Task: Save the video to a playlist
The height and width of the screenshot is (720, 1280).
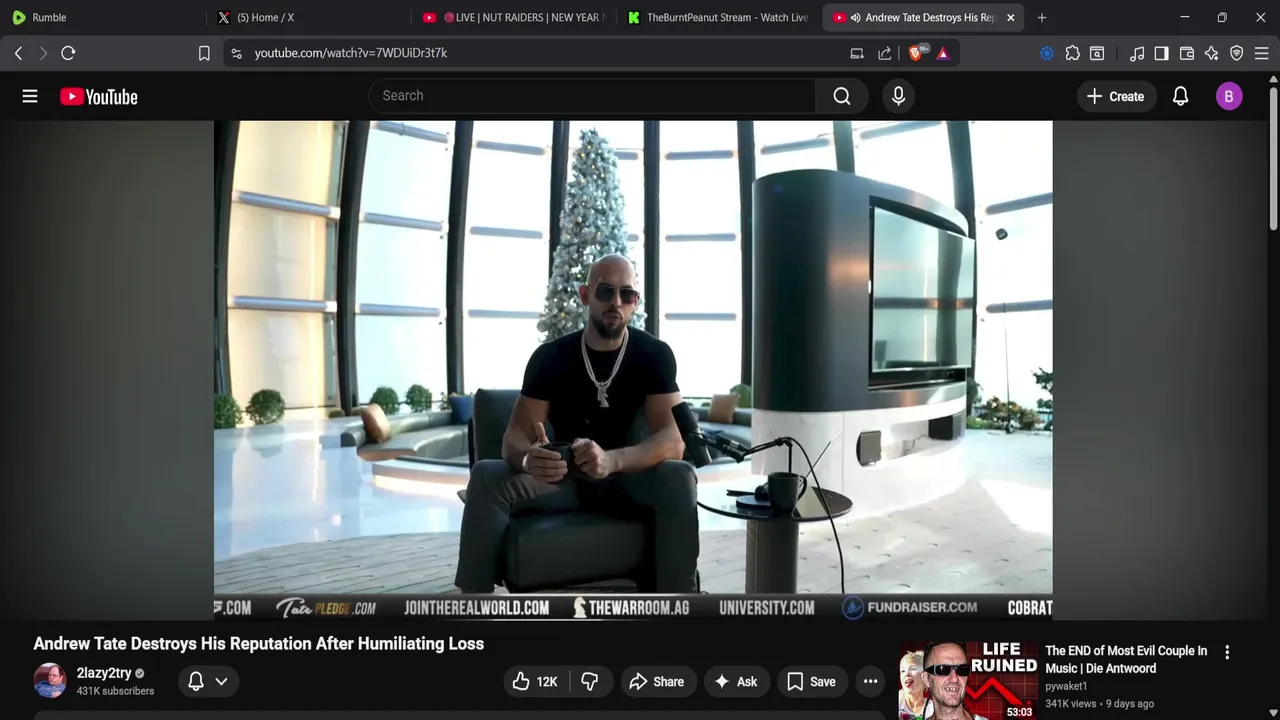Action: point(811,682)
